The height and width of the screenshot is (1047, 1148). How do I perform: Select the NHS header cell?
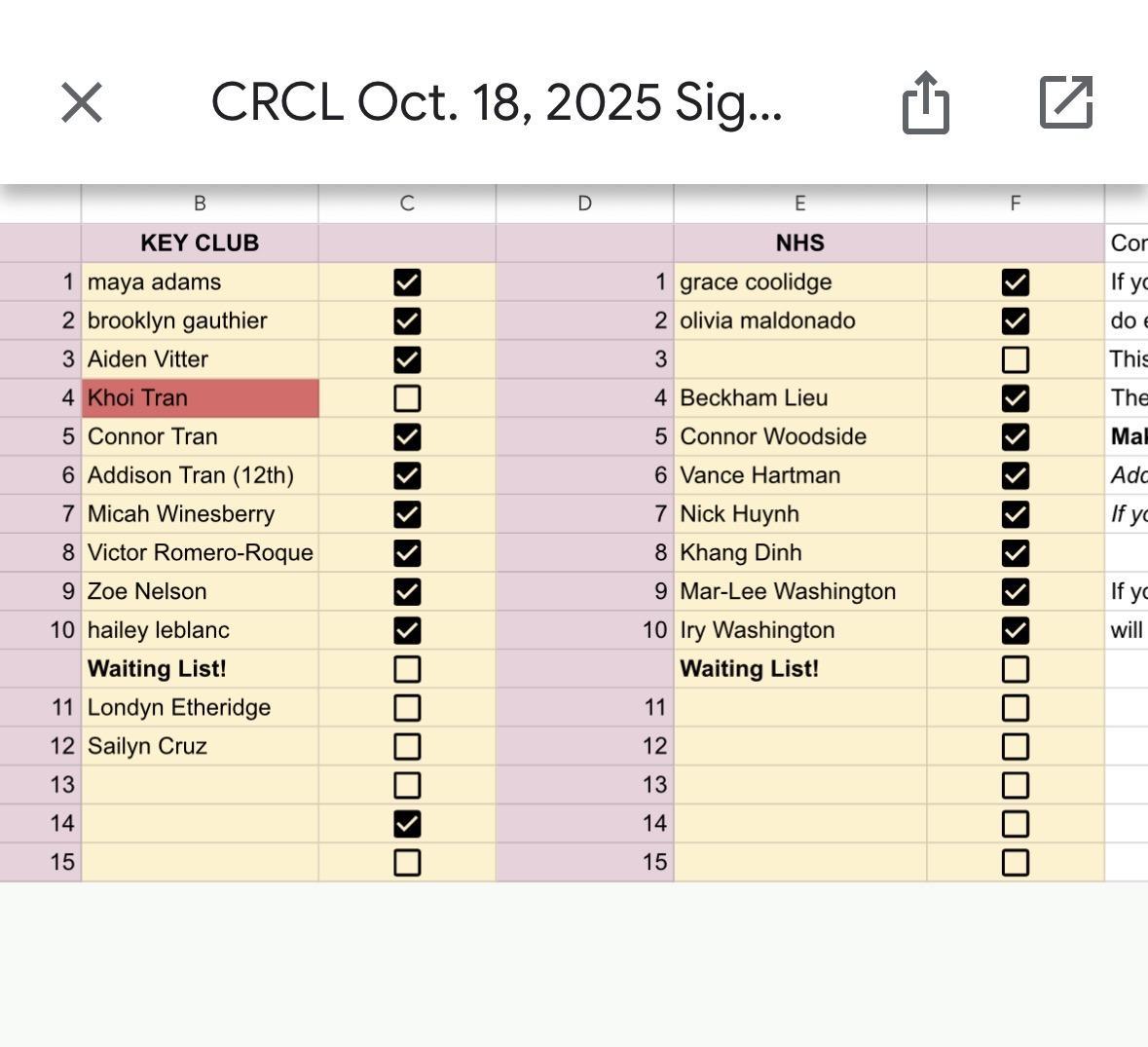click(799, 243)
